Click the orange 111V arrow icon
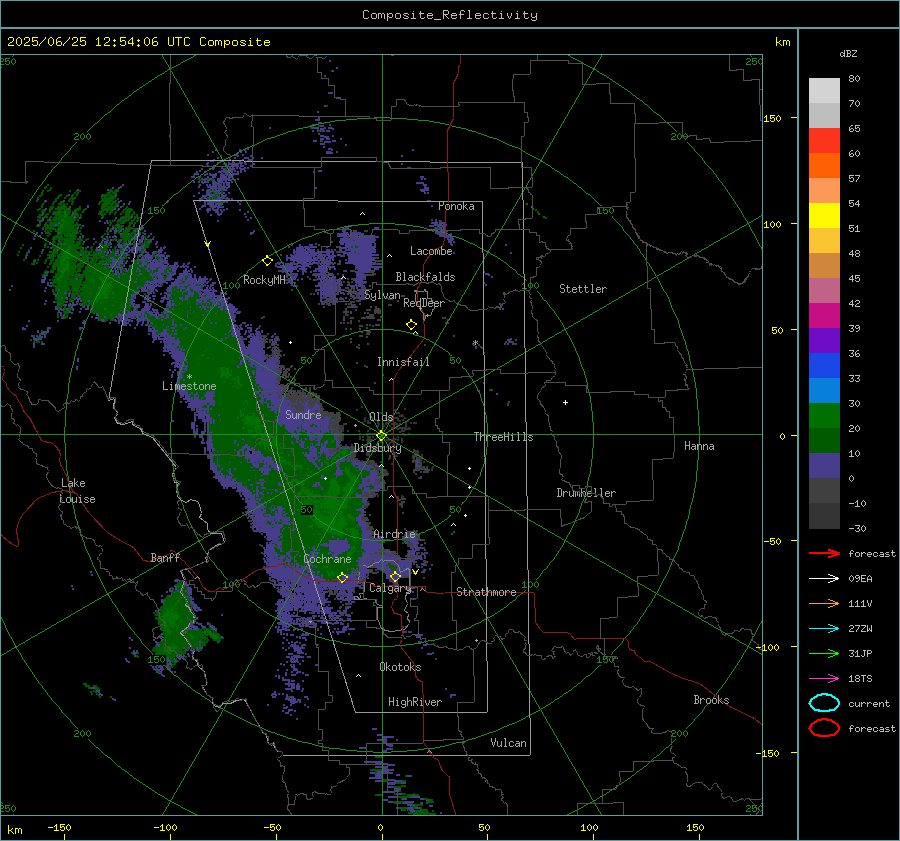 pos(824,603)
